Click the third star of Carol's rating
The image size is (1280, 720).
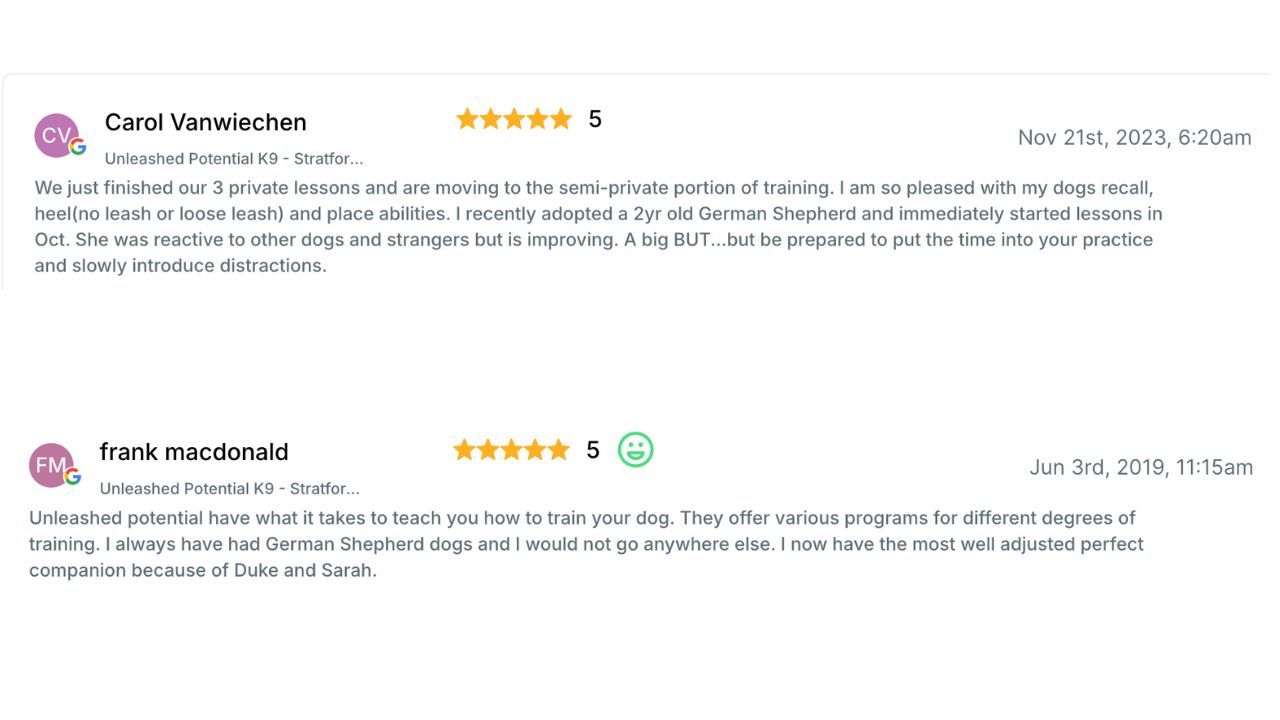tap(514, 120)
